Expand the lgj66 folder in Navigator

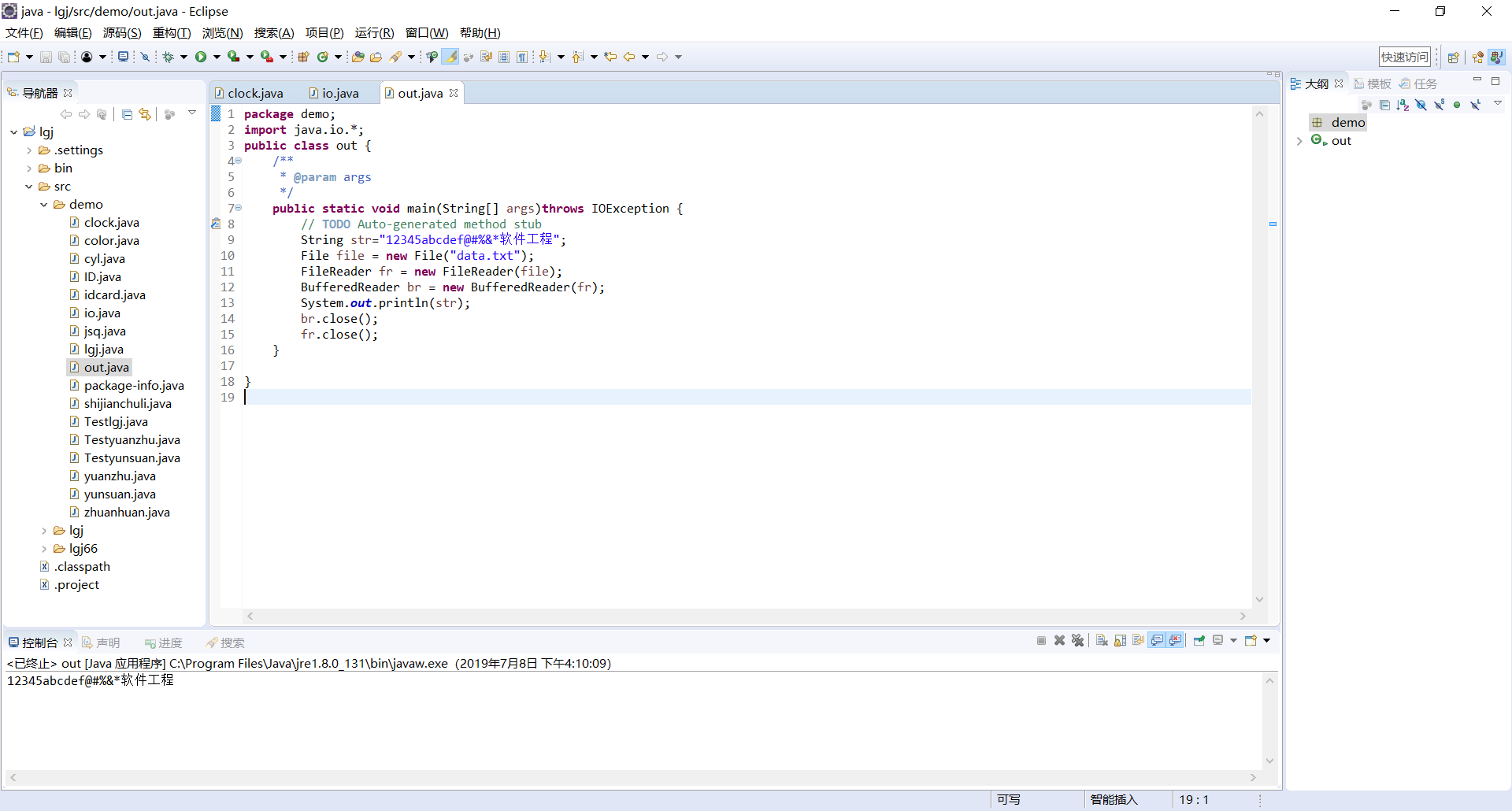click(x=44, y=549)
